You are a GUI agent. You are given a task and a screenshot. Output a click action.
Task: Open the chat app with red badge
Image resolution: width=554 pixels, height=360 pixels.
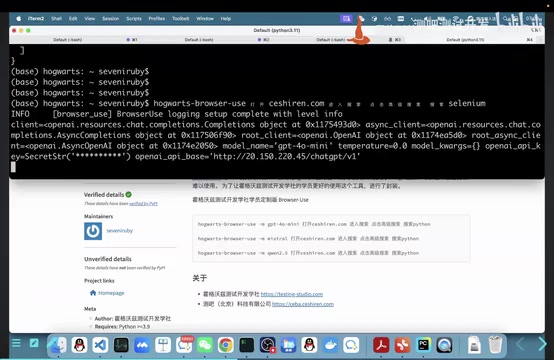(x=184, y=344)
